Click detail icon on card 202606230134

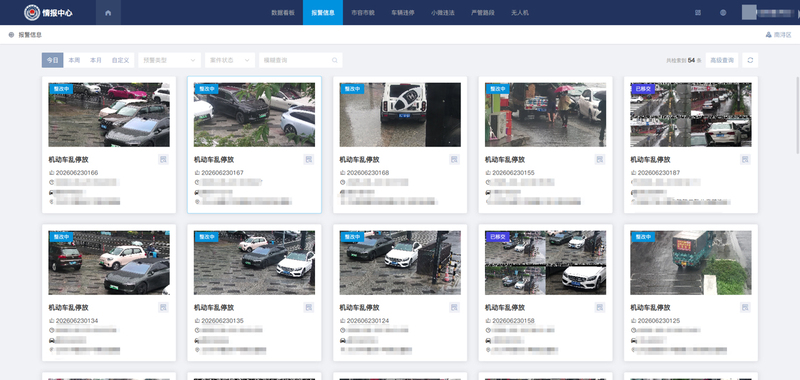(x=163, y=308)
